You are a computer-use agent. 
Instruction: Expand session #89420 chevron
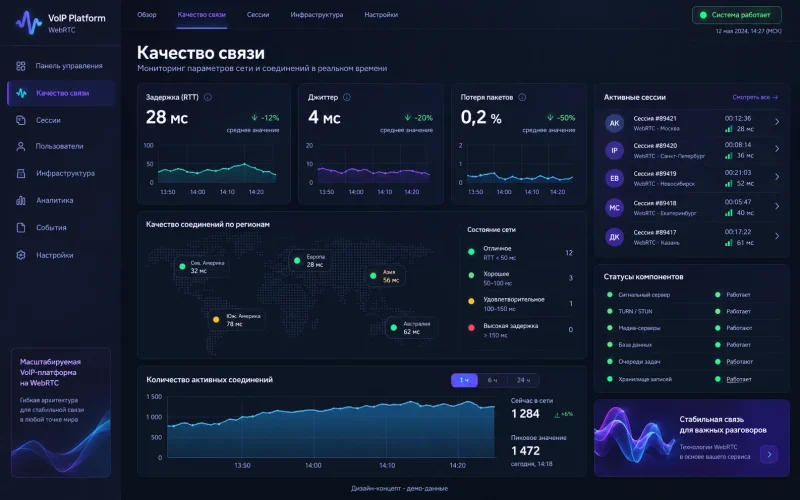click(777, 149)
